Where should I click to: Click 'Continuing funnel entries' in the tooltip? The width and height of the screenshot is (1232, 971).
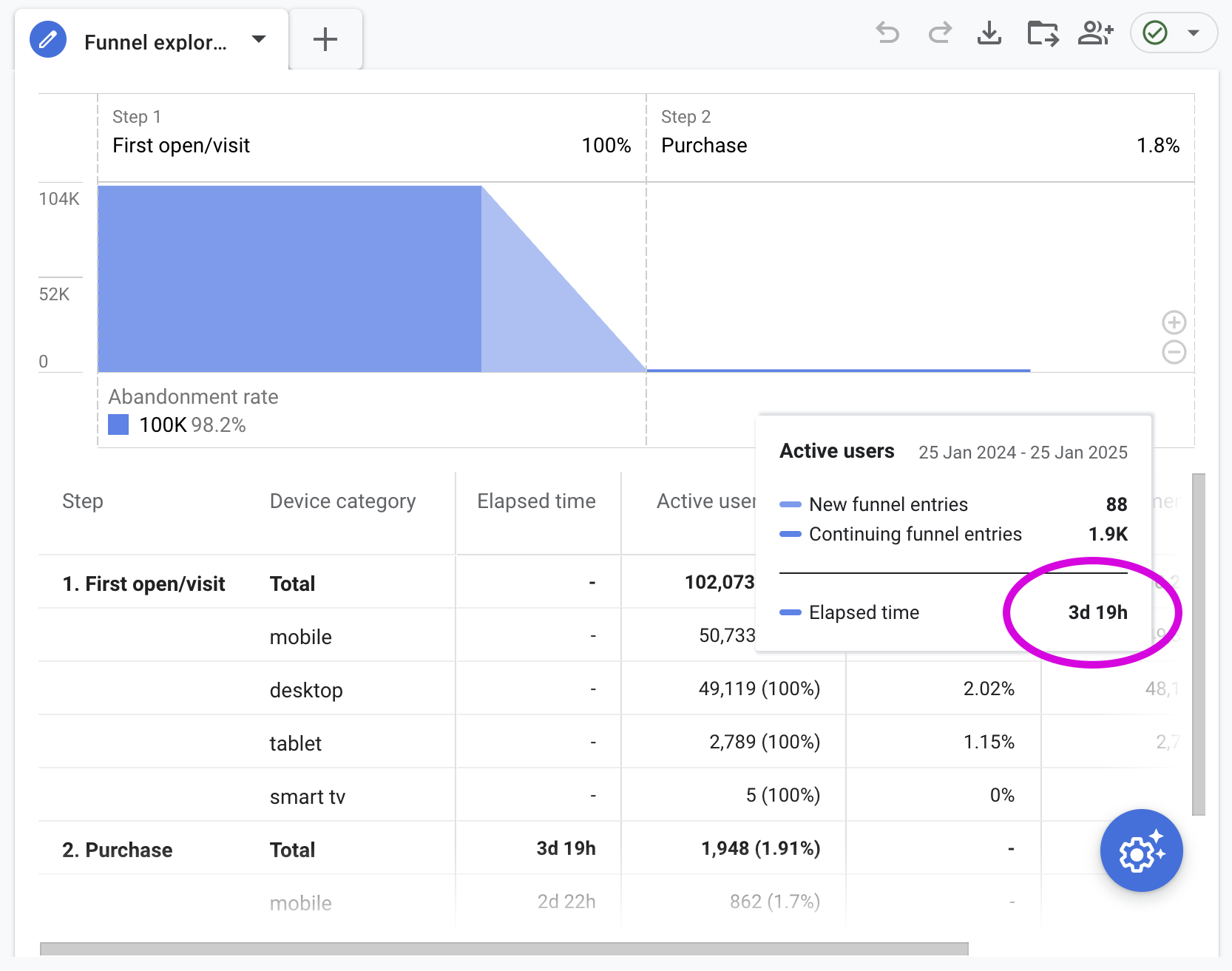[x=915, y=534]
